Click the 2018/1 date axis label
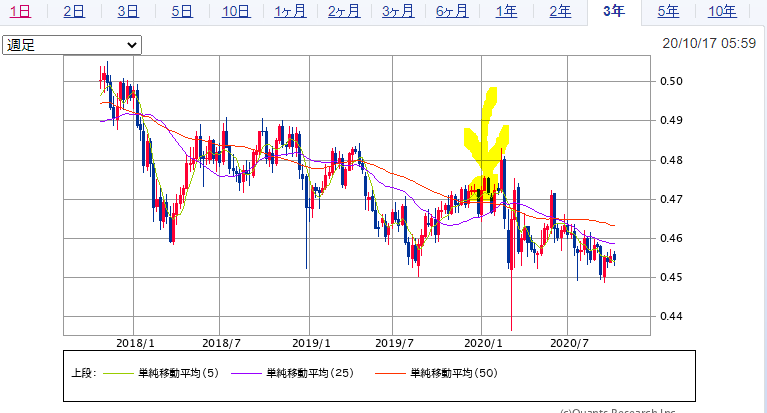Image resolution: width=767 pixels, height=413 pixels. (135, 343)
